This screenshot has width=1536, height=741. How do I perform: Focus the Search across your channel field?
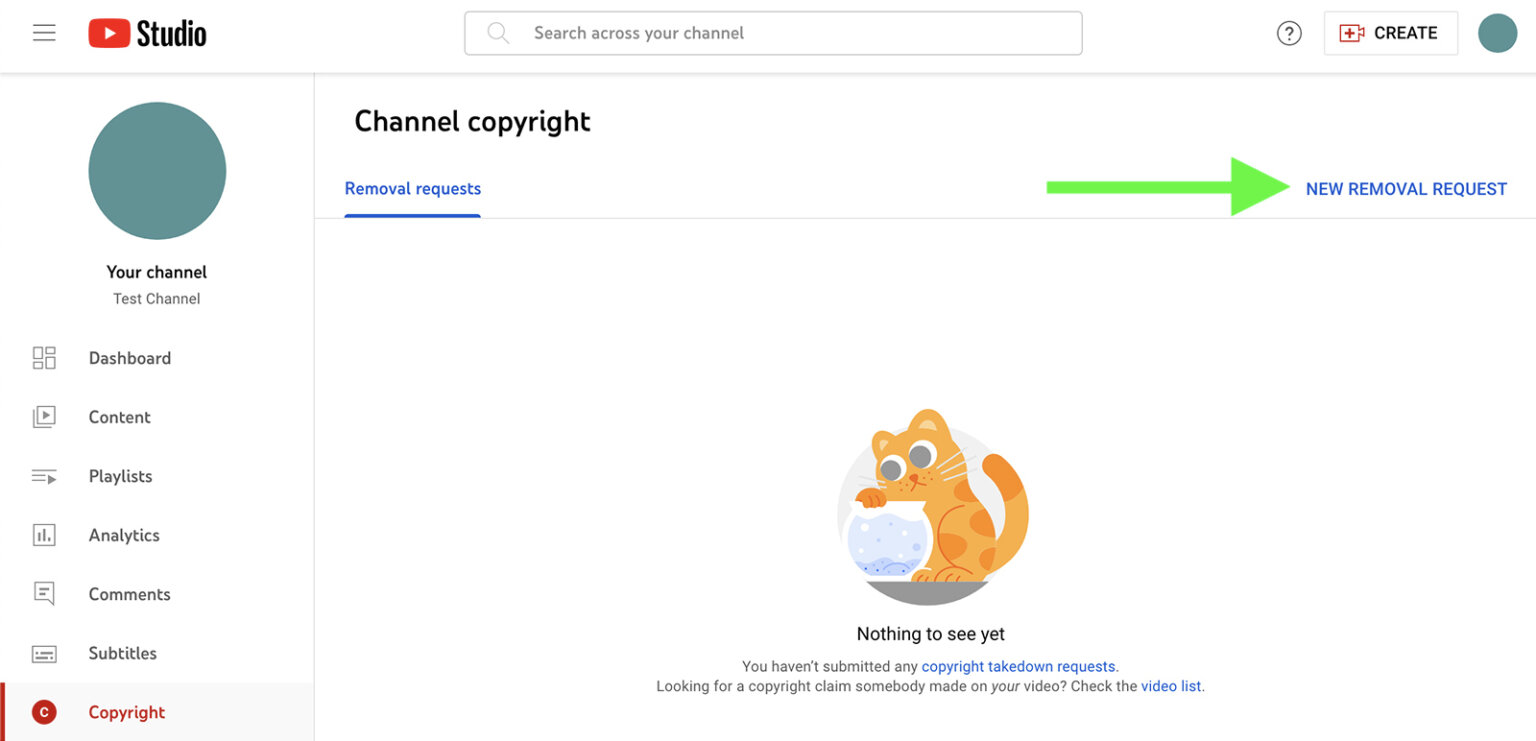790,33
